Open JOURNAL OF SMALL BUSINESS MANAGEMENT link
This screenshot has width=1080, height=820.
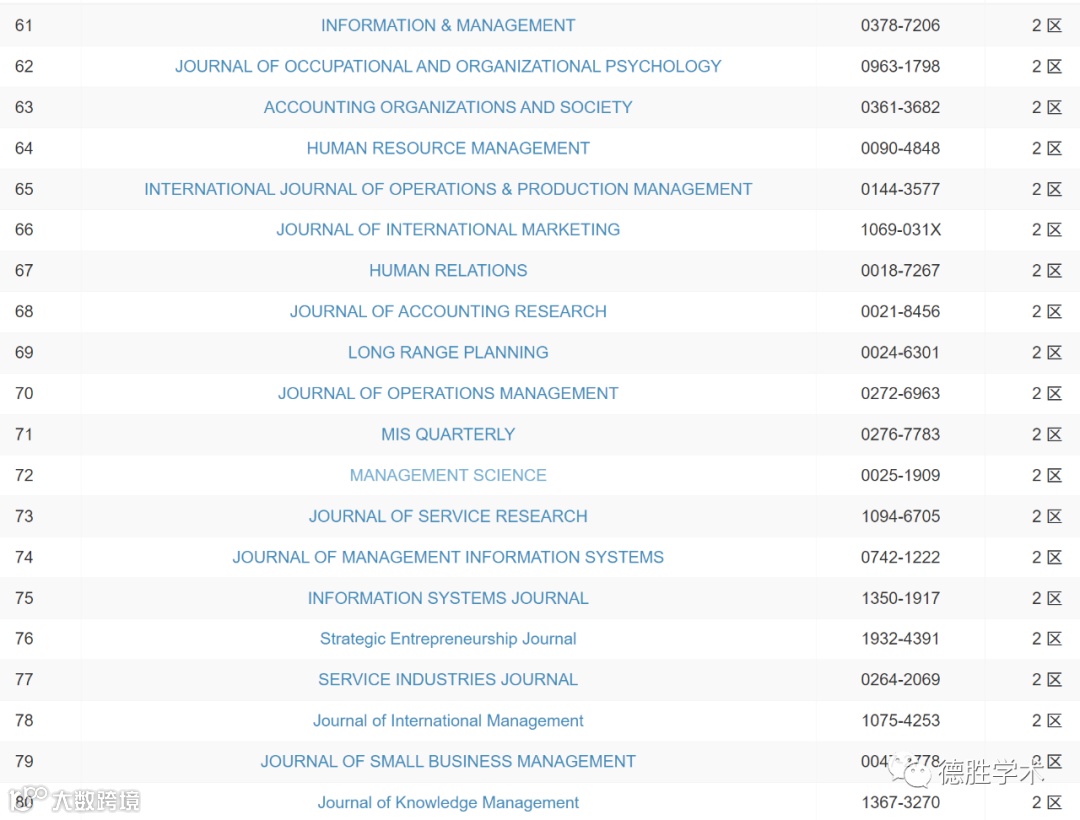(x=448, y=761)
